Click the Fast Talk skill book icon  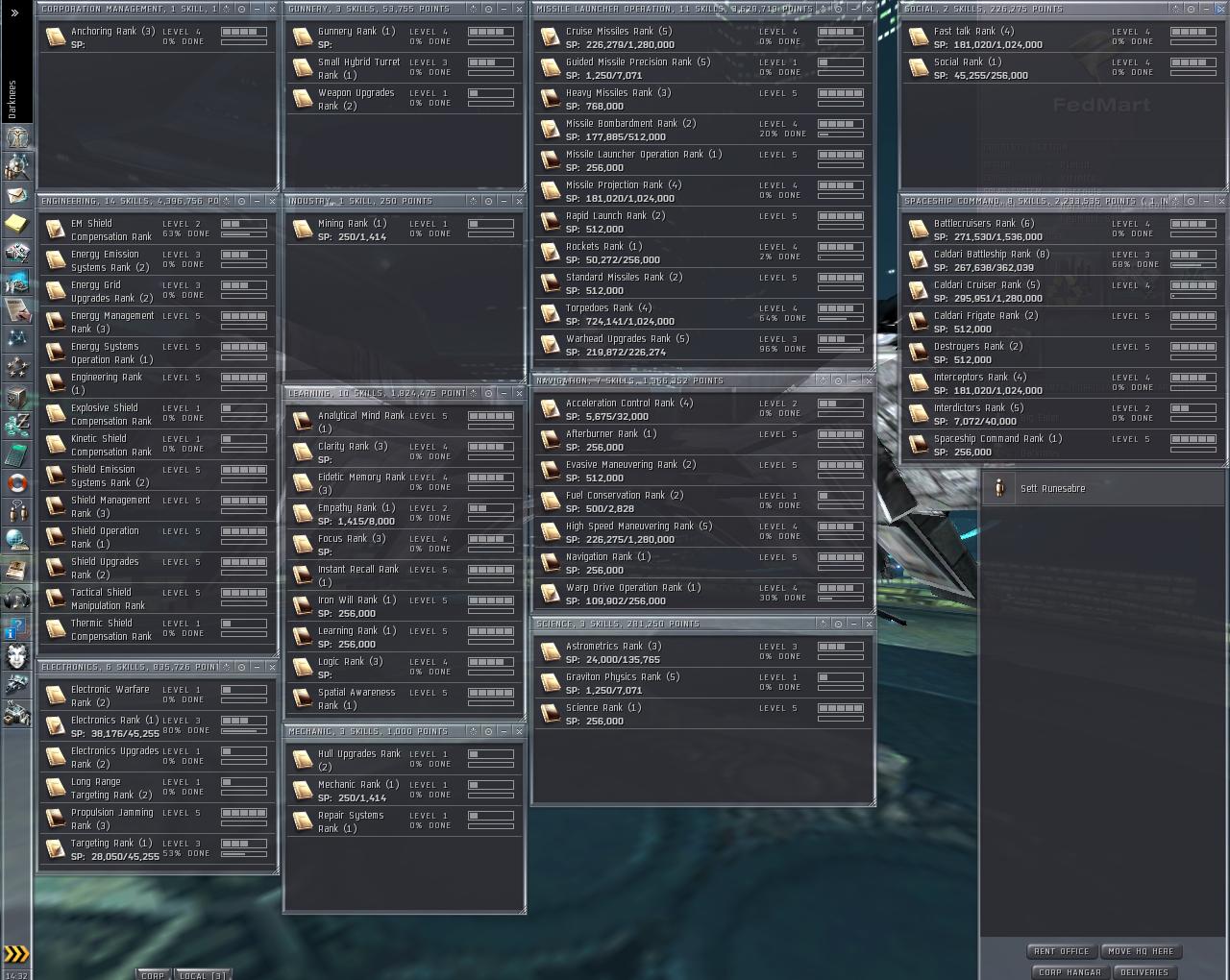pyautogui.click(x=918, y=37)
